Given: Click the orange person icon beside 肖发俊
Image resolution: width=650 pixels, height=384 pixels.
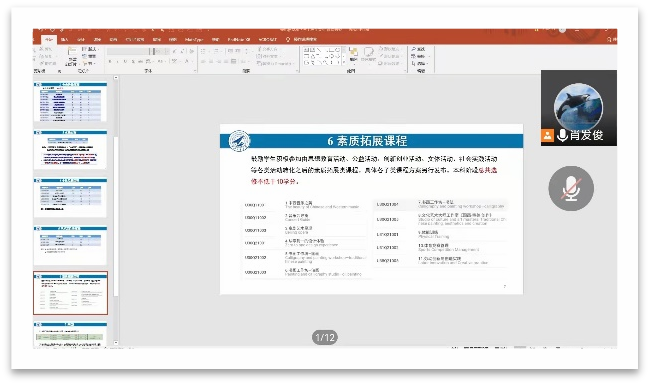Looking at the screenshot, I should [547, 135].
